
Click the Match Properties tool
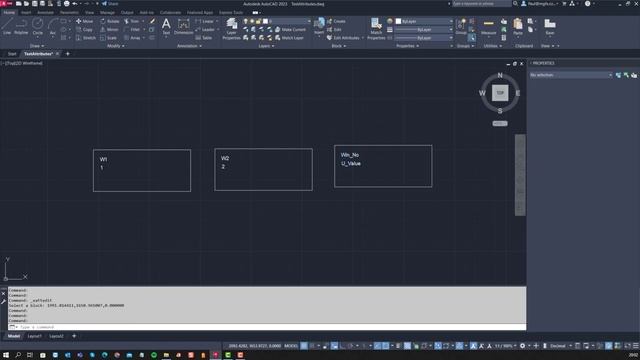376,29
